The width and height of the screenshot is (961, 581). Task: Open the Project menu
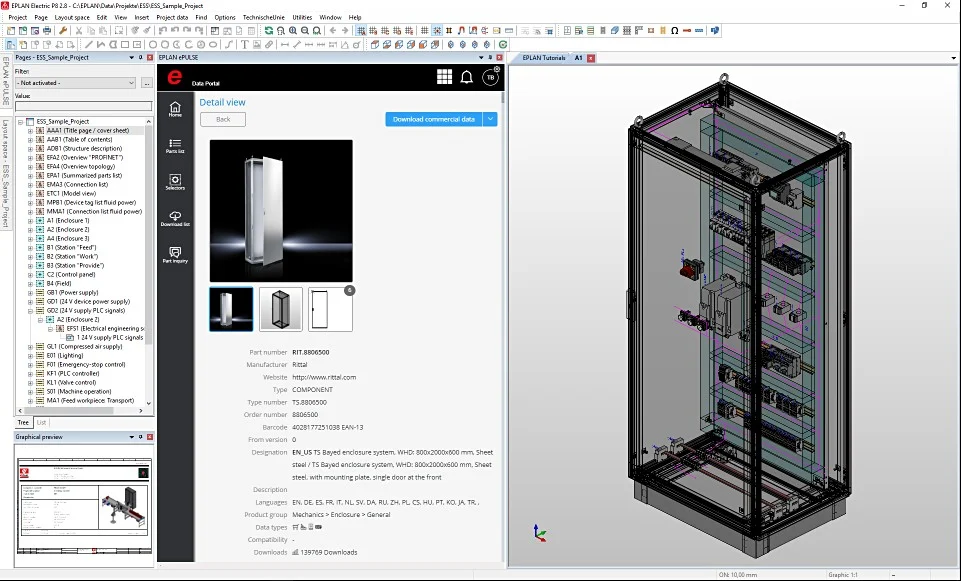tap(18, 17)
